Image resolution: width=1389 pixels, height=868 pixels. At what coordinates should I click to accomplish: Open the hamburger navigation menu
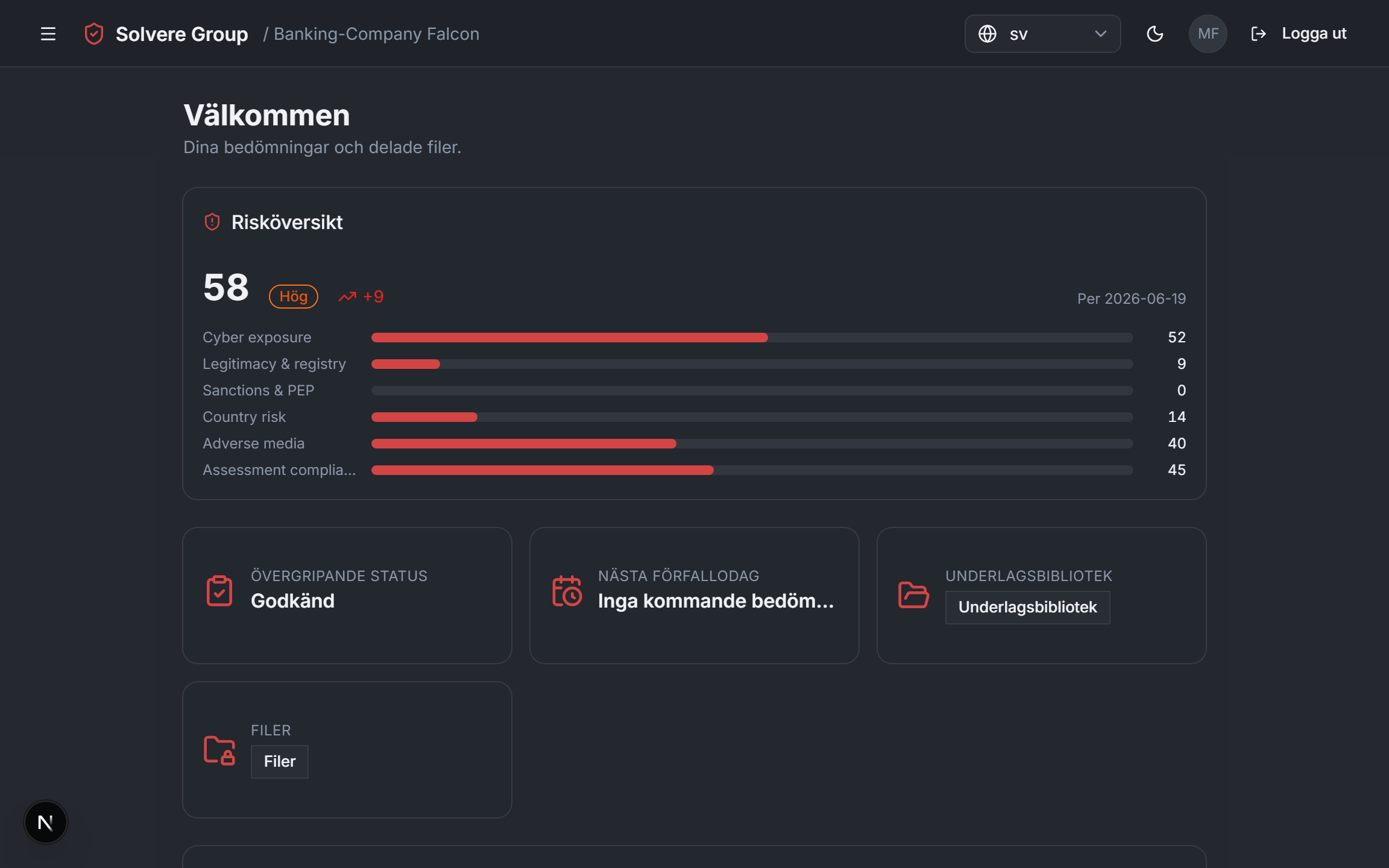click(x=48, y=34)
